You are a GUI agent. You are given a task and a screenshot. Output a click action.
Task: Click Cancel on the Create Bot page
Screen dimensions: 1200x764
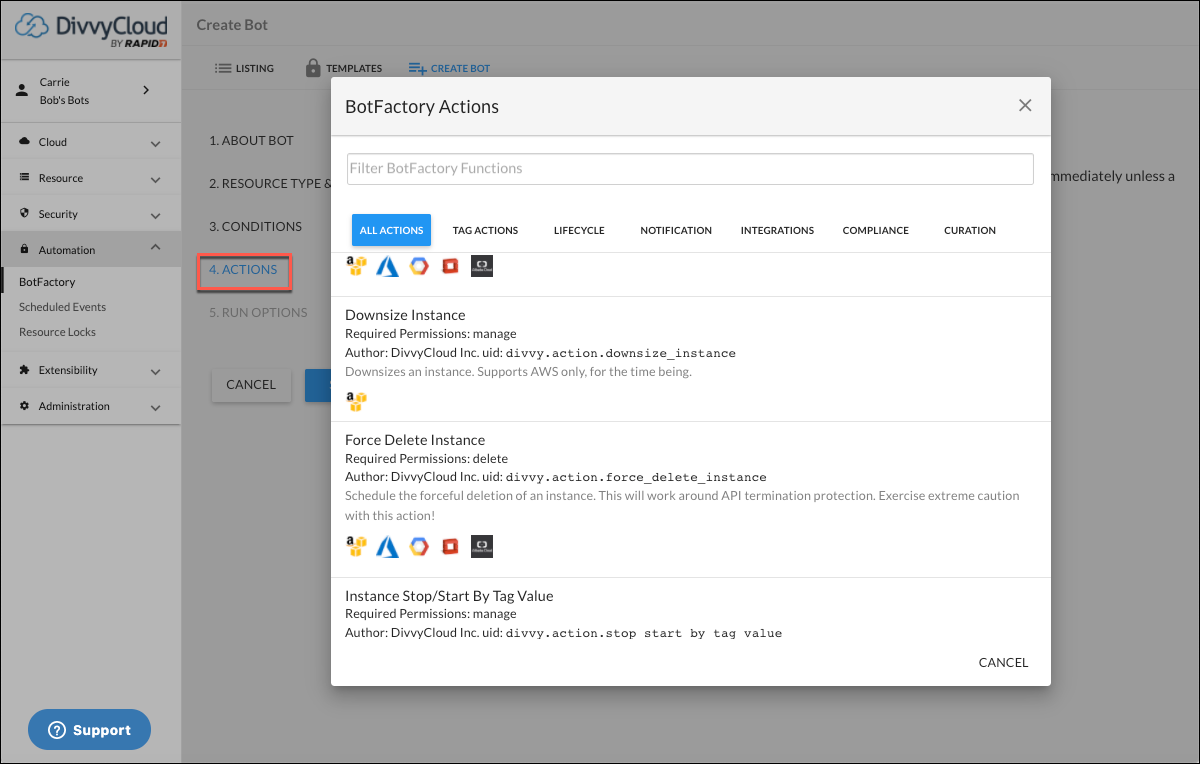251,385
